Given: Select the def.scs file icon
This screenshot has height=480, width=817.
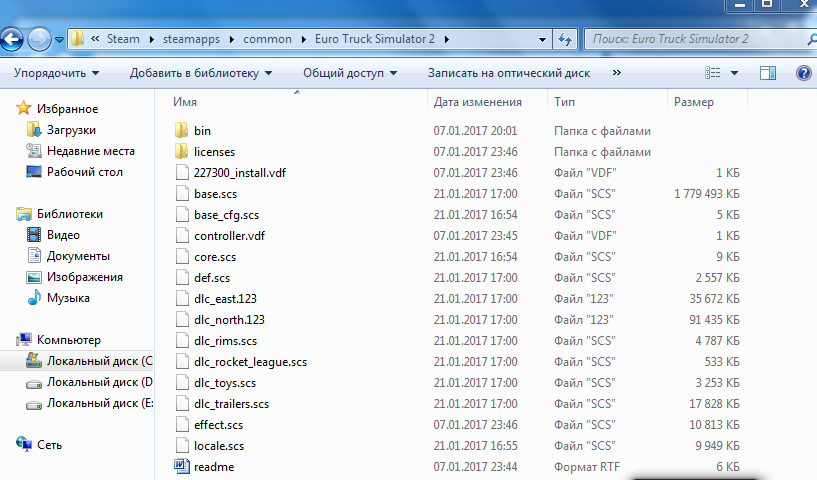Looking at the screenshot, I should [182, 277].
